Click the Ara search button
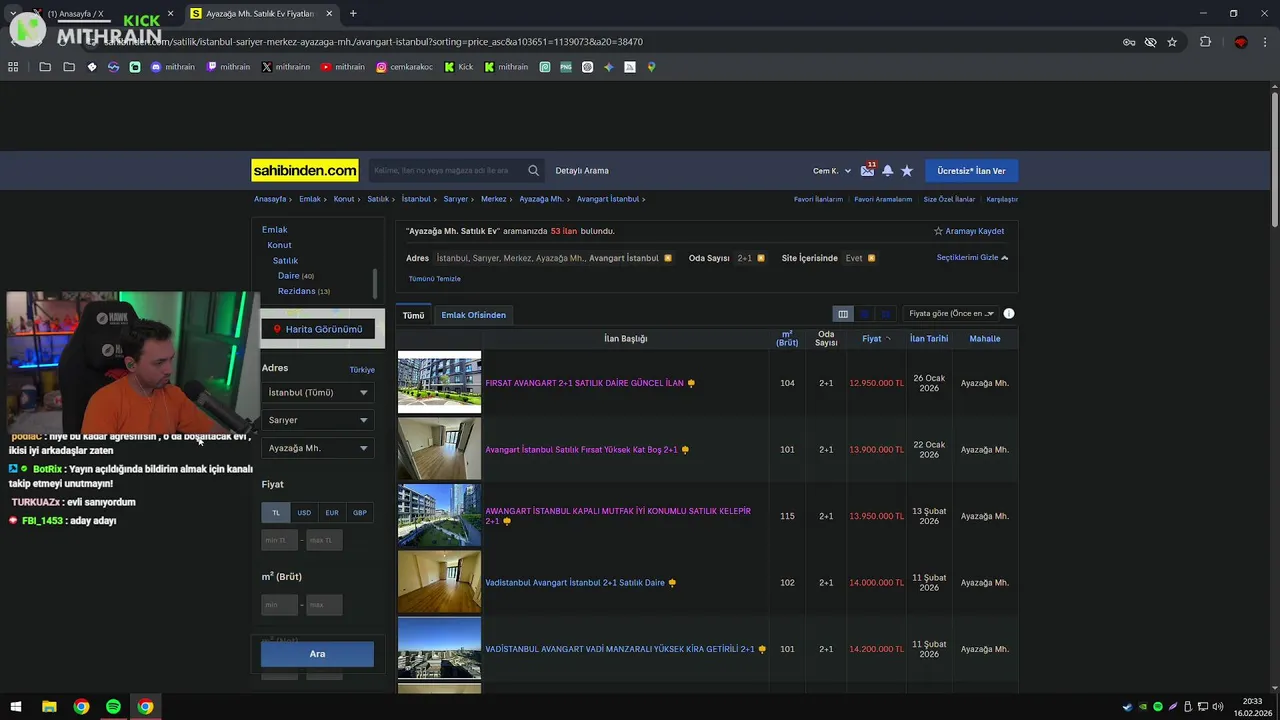This screenshot has height=720, width=1280. pos(317,654)
